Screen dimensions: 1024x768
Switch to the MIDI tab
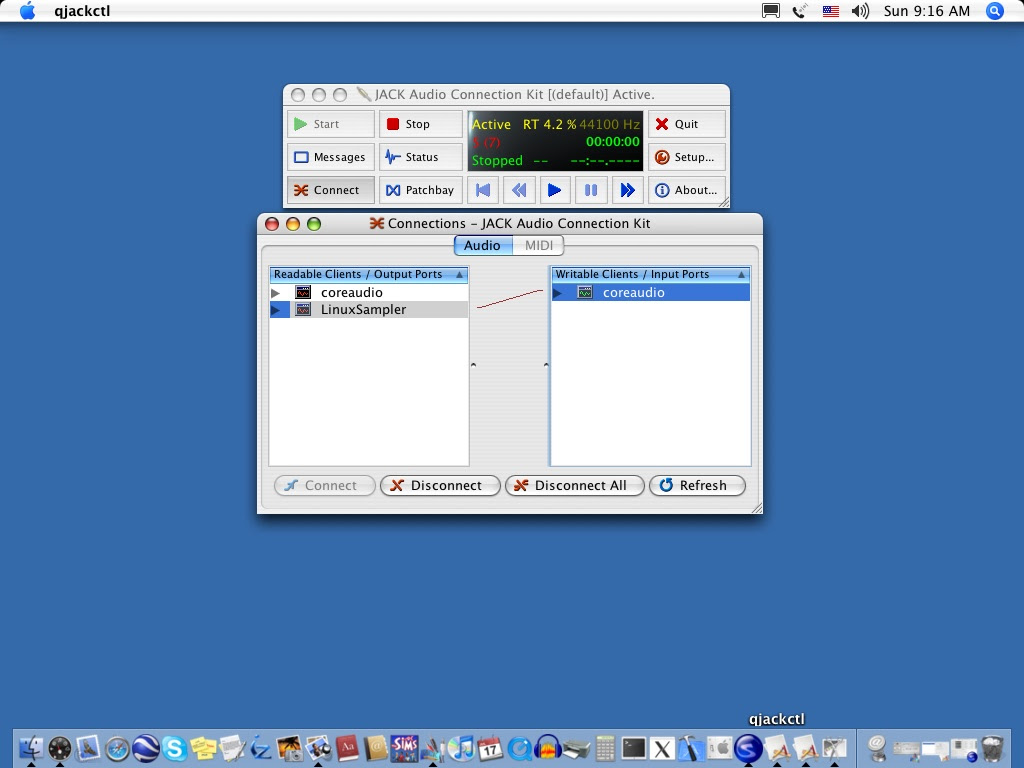click(538, 246)
